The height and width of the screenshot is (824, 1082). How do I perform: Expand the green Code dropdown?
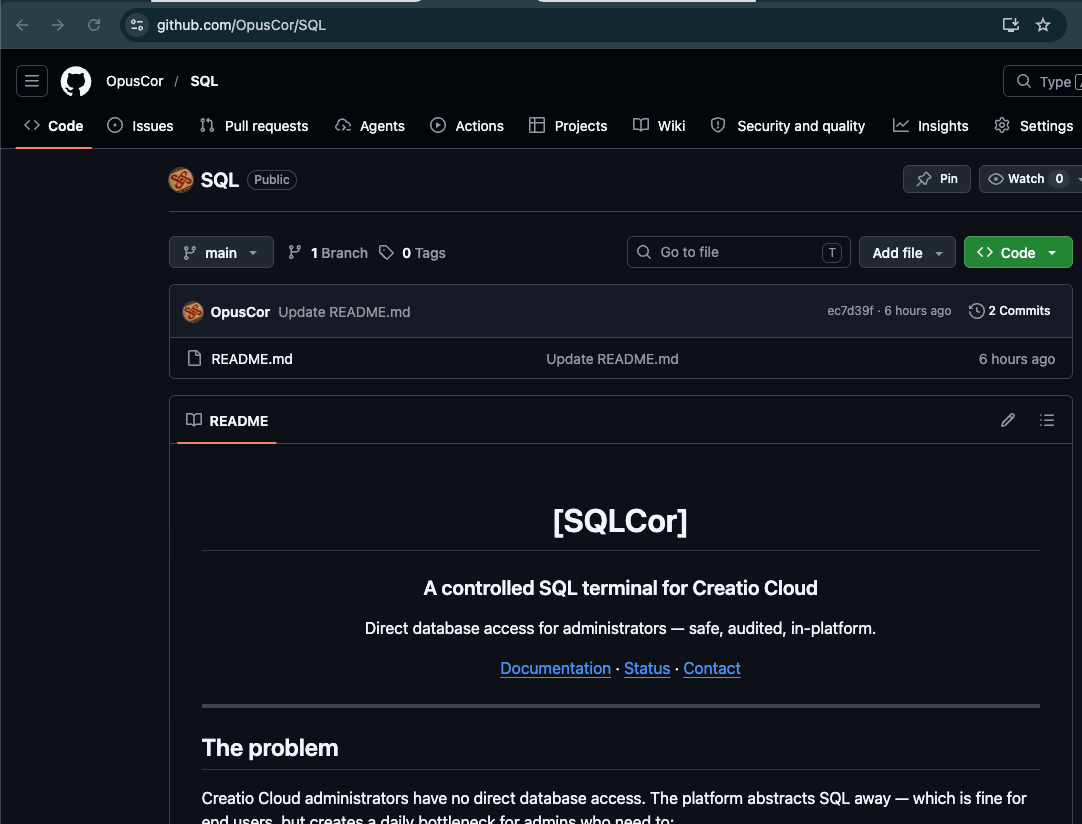click(1018, 253)
